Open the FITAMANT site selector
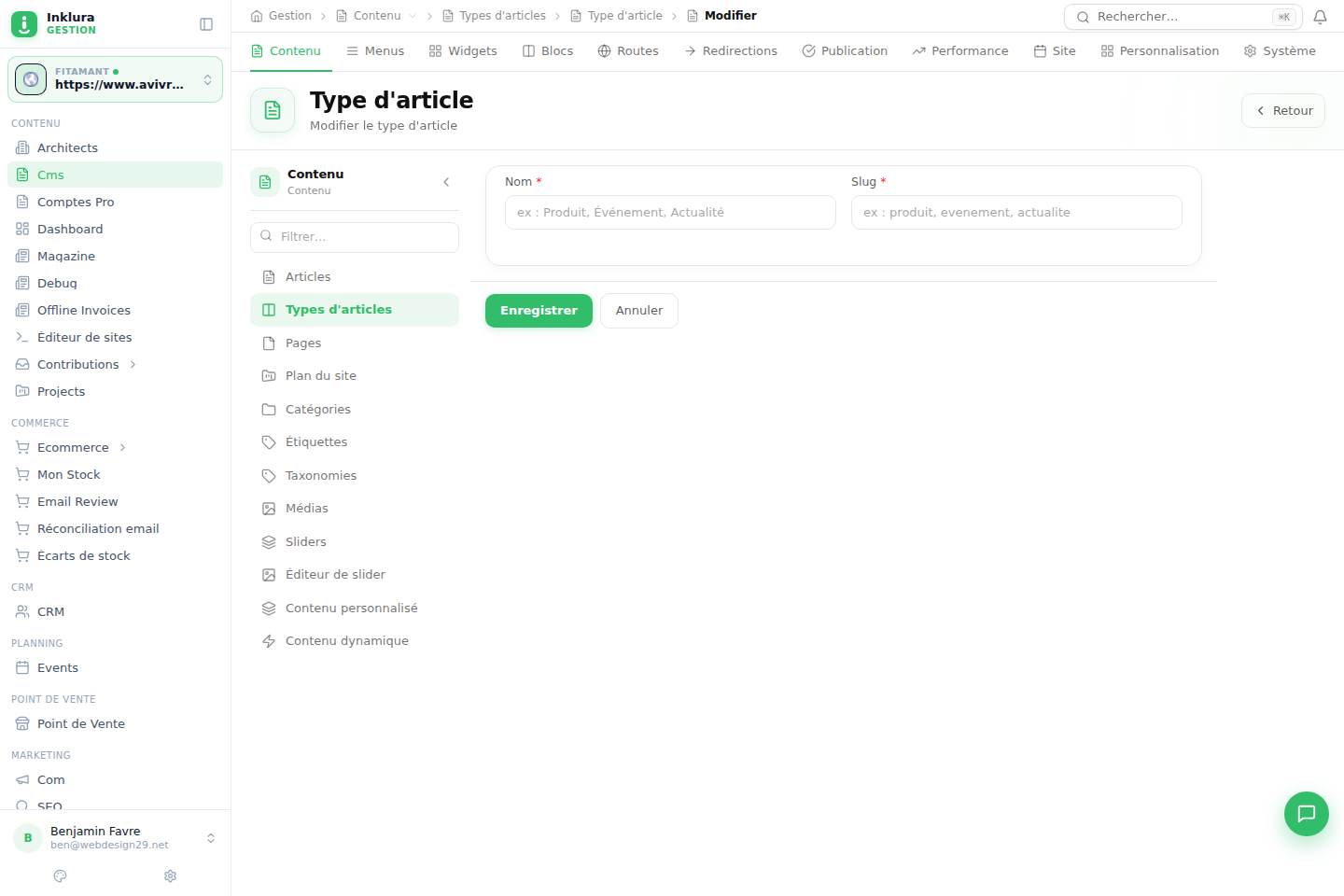1344x896 pixels. point(115,79)
